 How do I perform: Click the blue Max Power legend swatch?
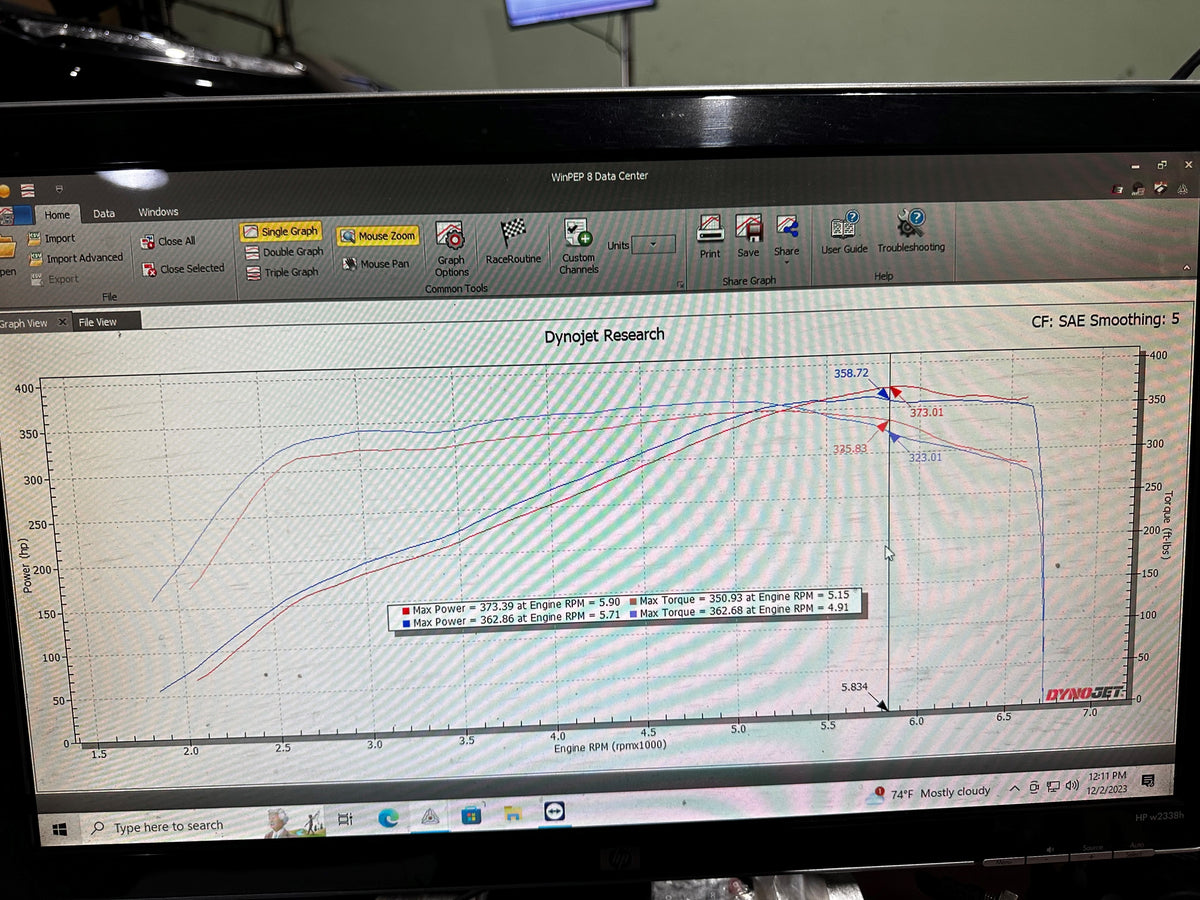tap(405, 622)
